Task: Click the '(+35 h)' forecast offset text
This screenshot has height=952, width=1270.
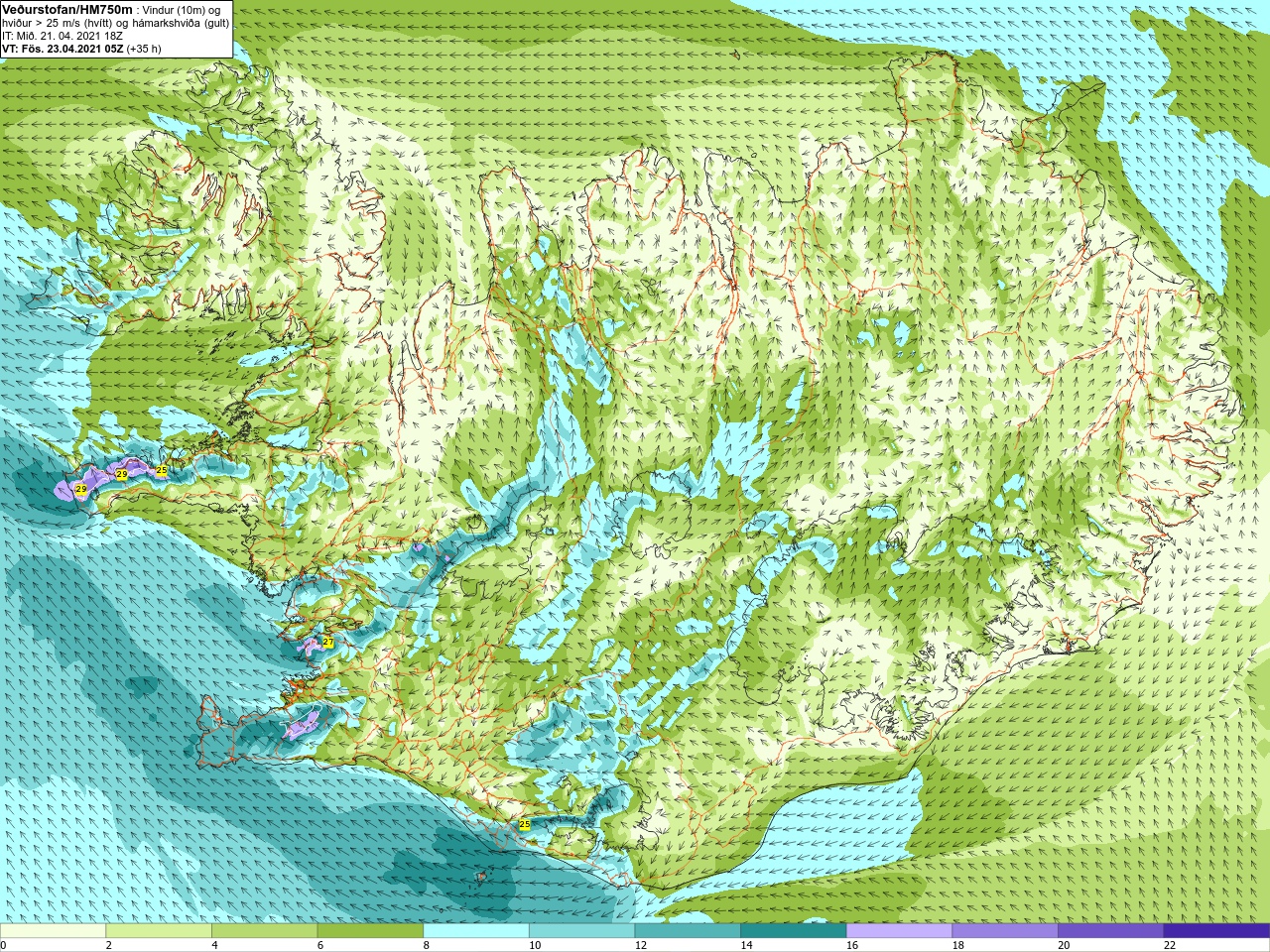Action: coord(144,49)
